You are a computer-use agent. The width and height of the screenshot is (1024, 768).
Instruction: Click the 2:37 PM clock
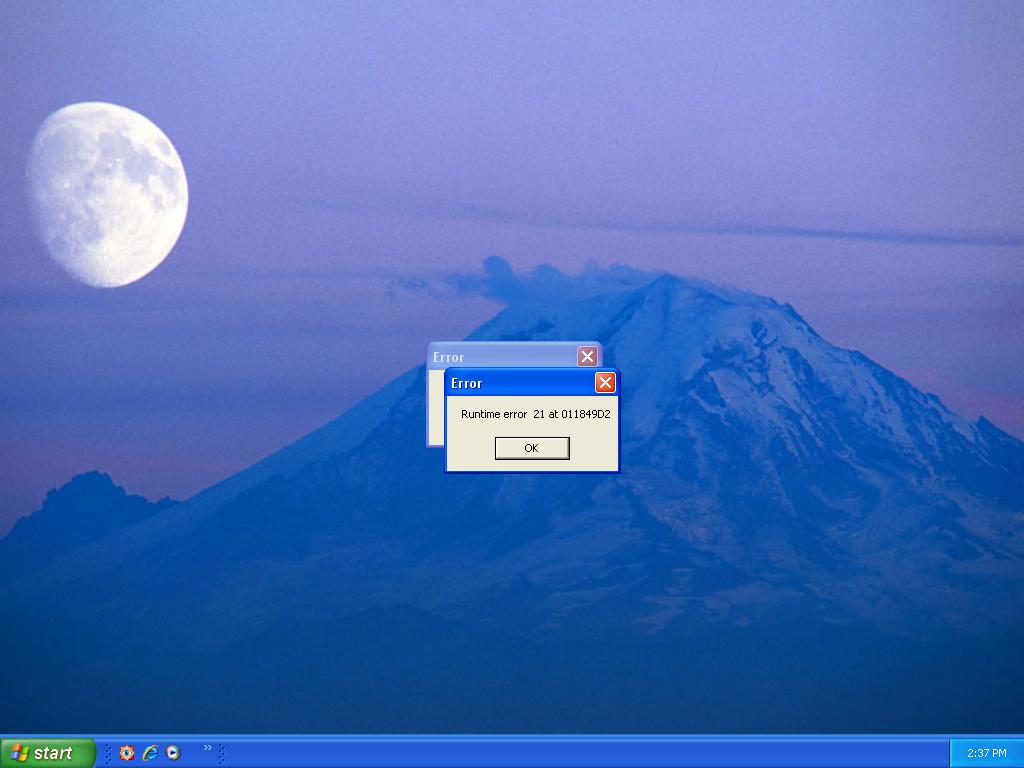click(x=986, y=753)
